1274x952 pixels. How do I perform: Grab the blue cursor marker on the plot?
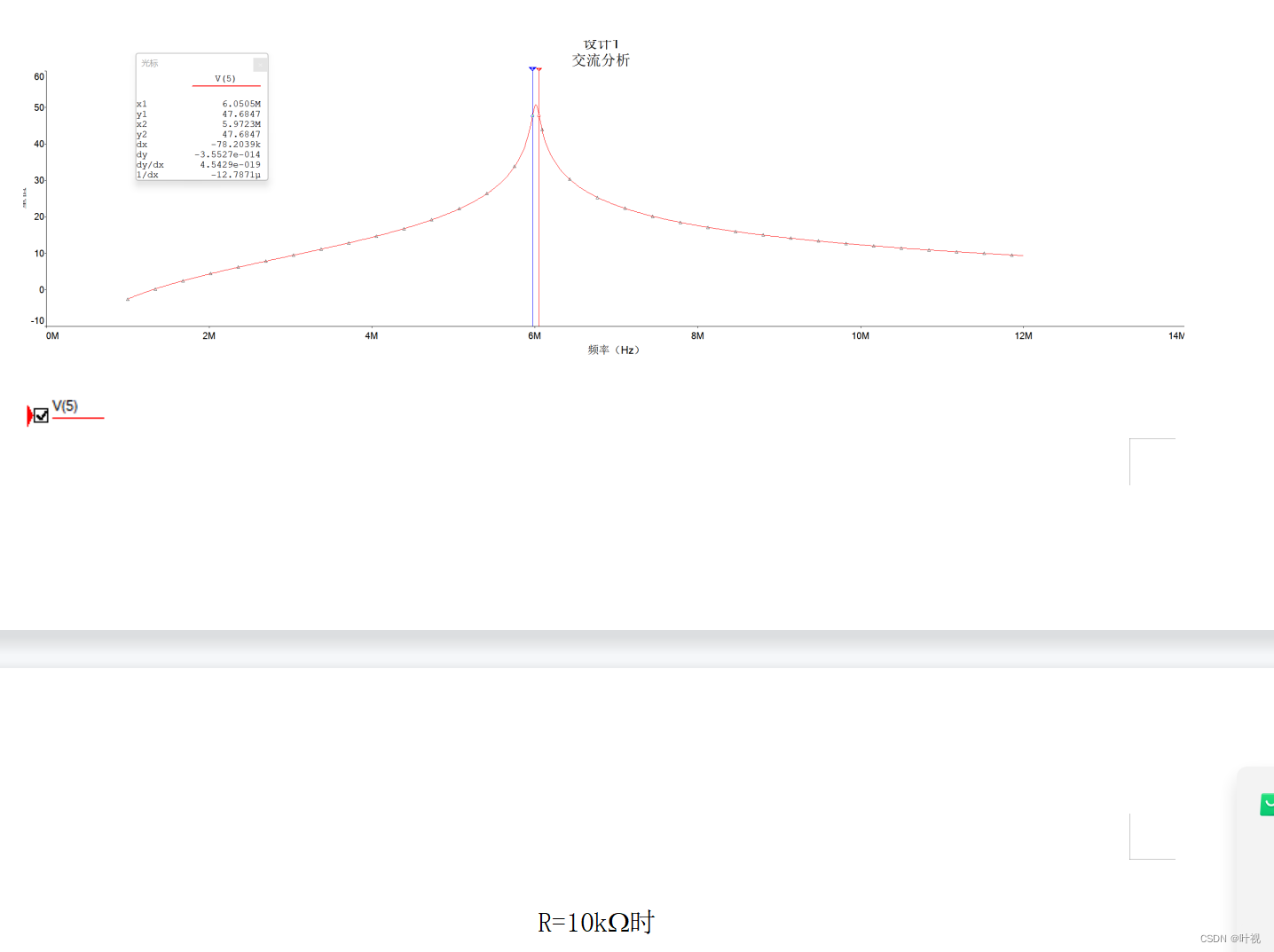532,68
